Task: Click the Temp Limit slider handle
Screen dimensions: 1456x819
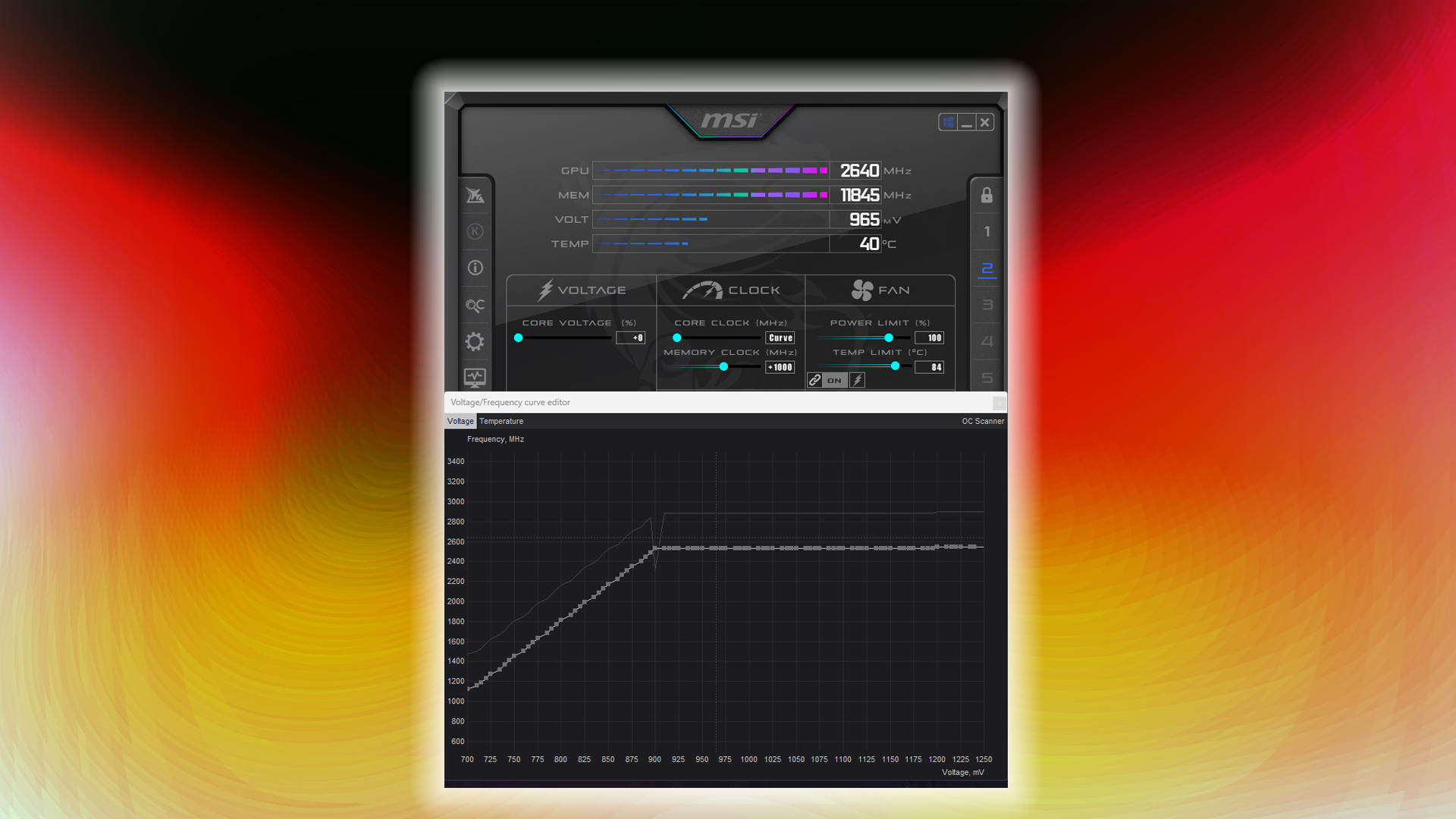Action: [896, 366]
